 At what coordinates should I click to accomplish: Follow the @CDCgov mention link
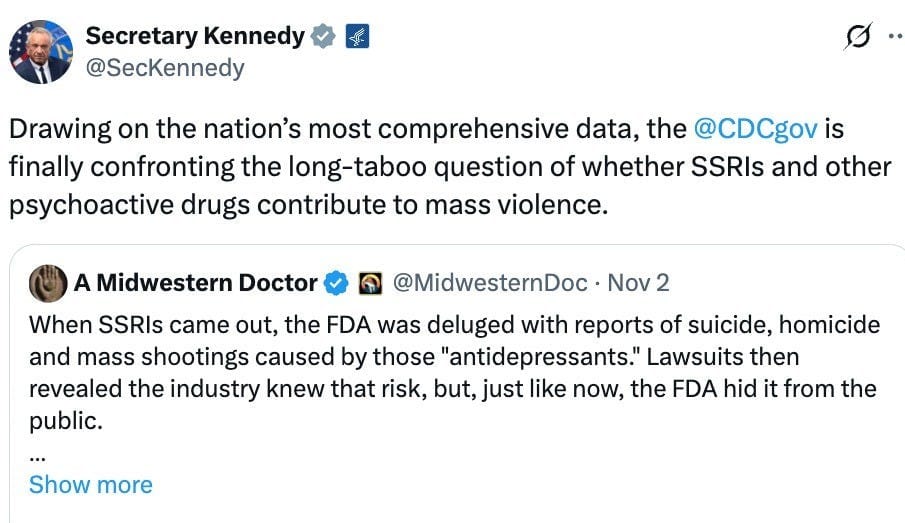[755, 128]
